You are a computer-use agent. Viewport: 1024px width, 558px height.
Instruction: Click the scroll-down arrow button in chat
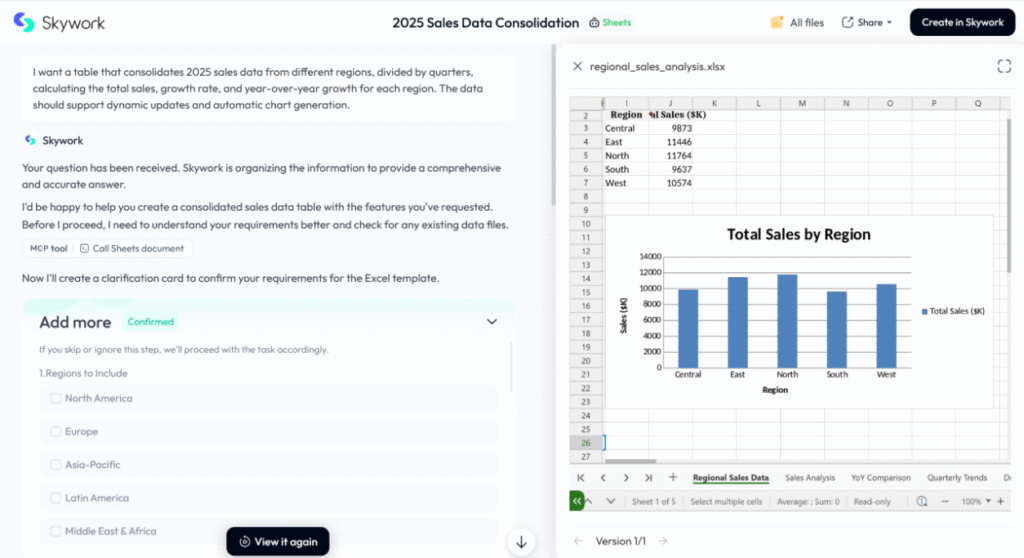pyautogui.click(x=521, y=542)
